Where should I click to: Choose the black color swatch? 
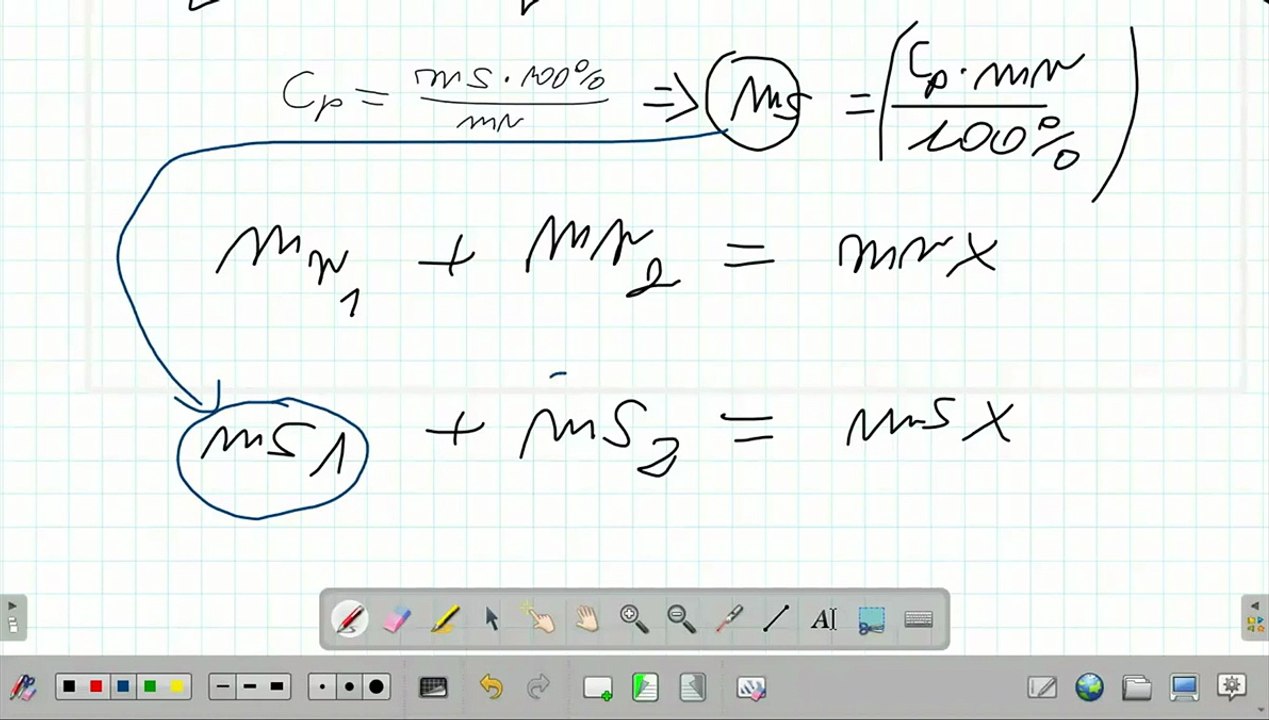69,687
